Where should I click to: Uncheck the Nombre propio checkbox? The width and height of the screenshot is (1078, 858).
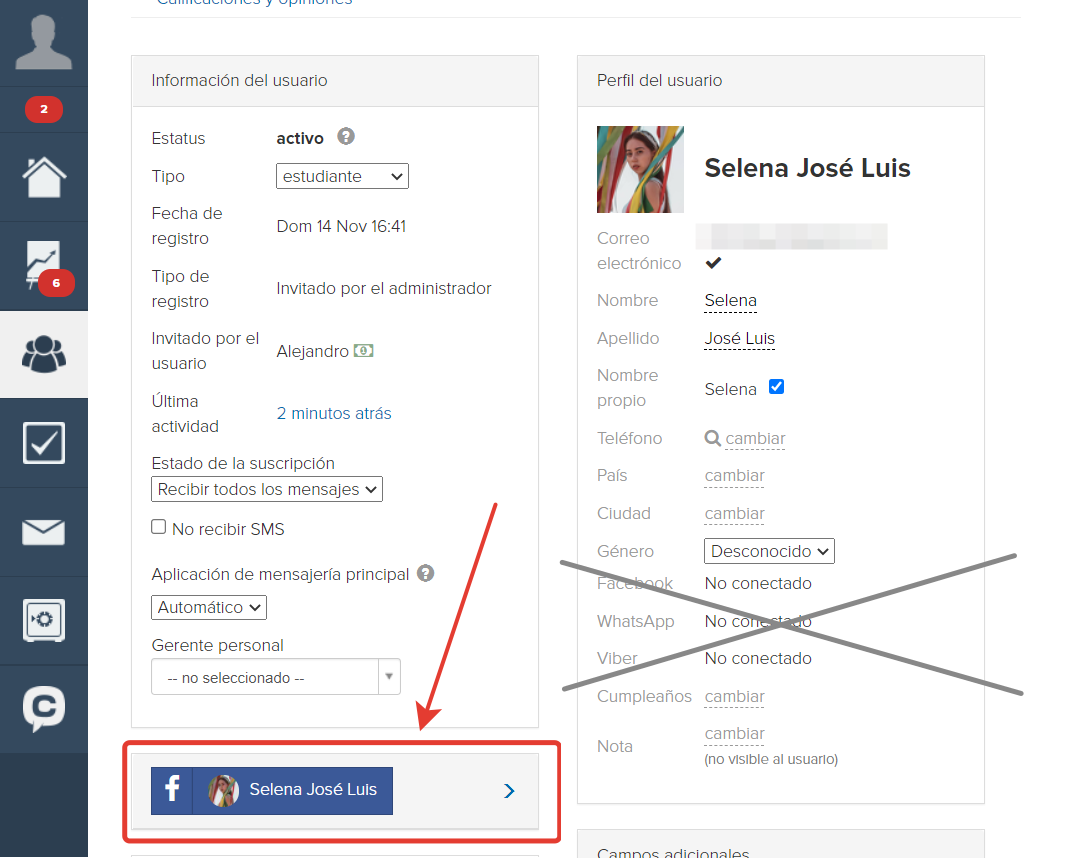pyautogui.click(x=776, y=386)
